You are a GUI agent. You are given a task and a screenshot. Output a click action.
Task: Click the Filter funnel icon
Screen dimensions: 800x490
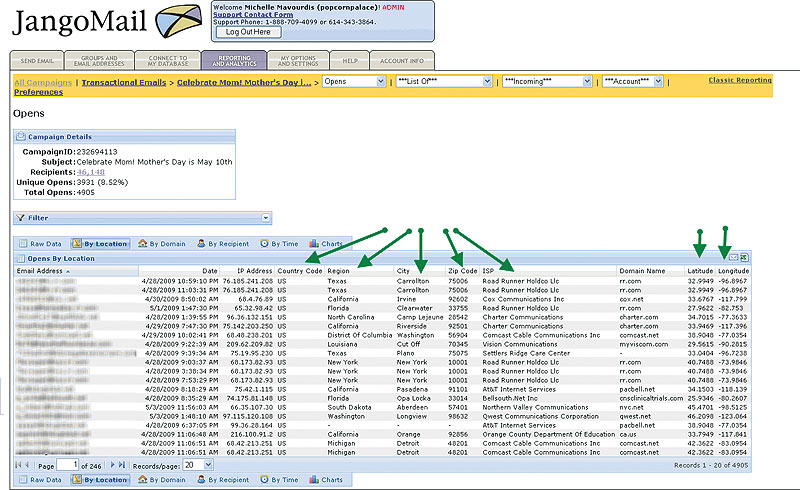coord(20,218)
